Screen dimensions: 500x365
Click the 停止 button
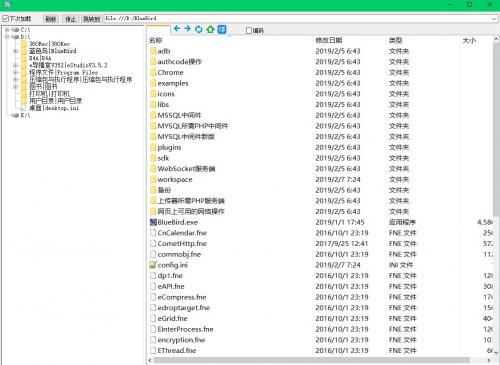[70, 19]
